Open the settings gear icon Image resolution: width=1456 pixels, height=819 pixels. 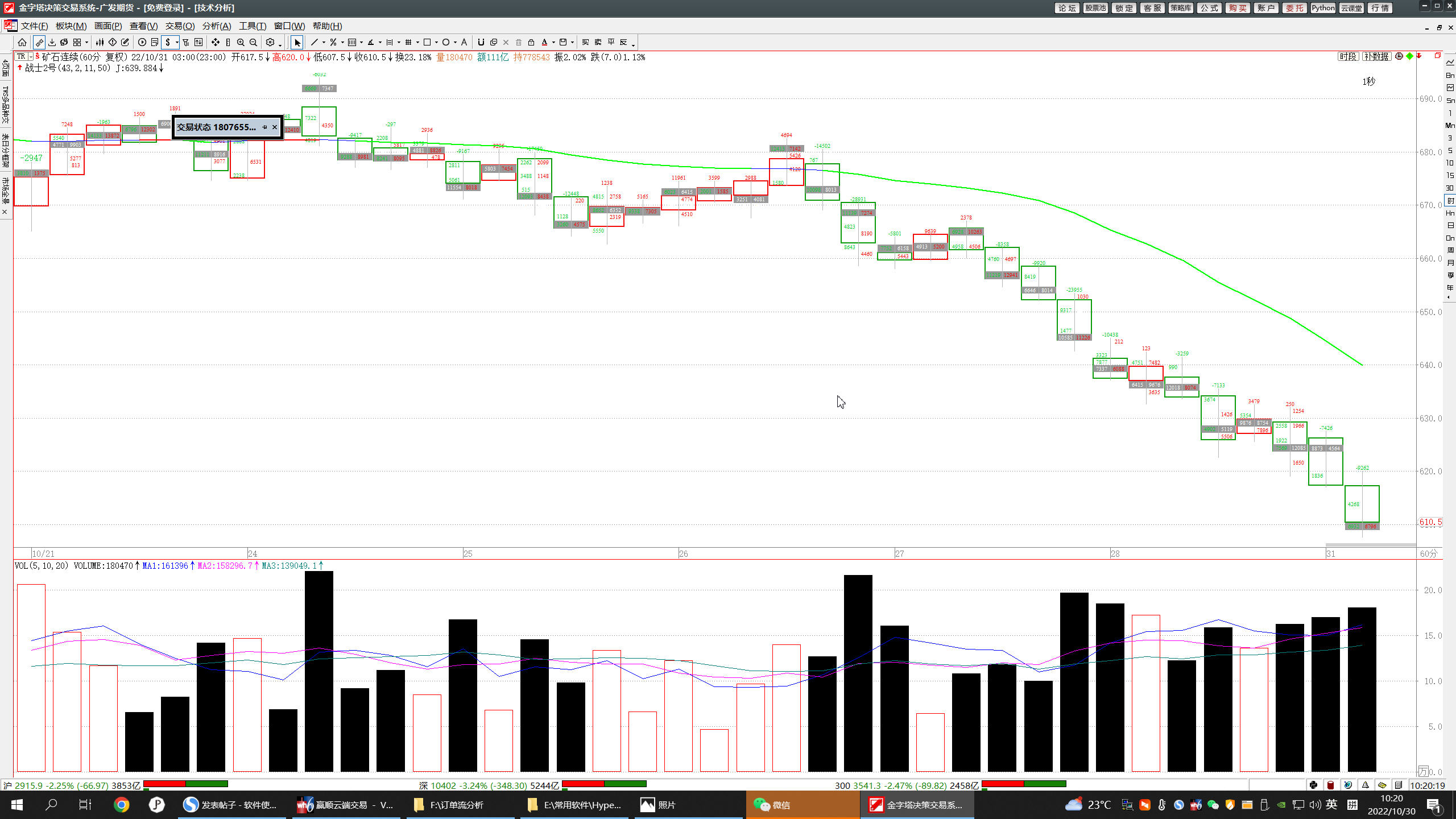point(270,42)
